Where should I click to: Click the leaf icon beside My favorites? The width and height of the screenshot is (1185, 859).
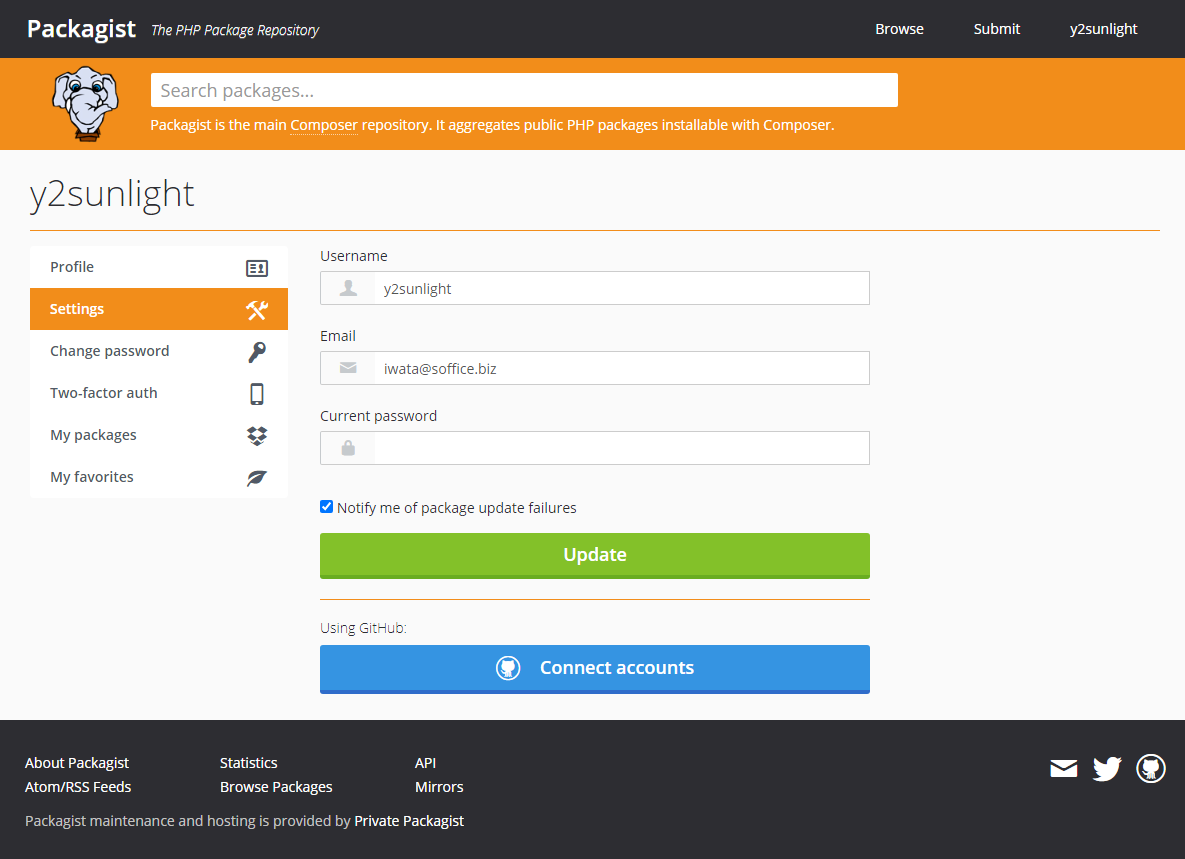coord(257,478)
